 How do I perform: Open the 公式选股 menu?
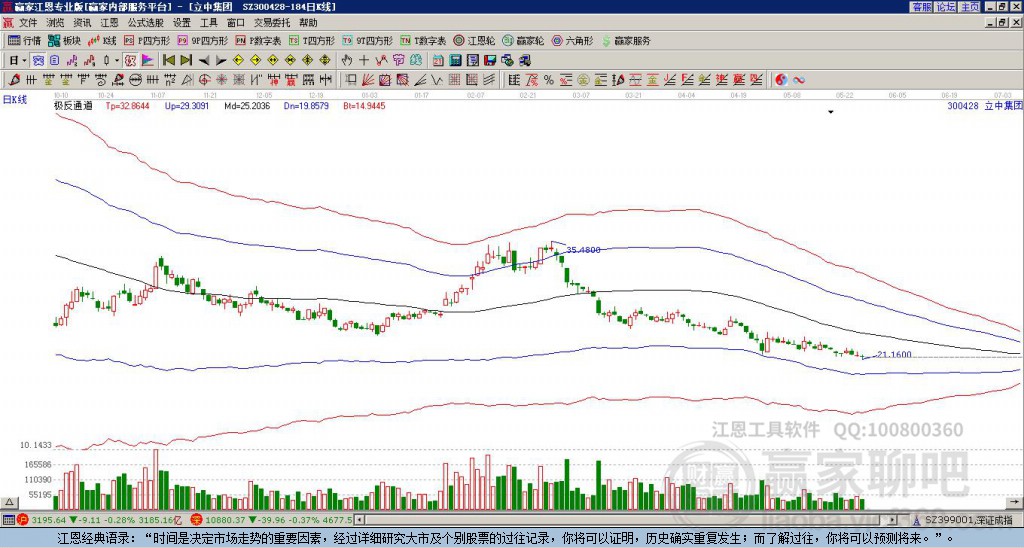point(145,23)
